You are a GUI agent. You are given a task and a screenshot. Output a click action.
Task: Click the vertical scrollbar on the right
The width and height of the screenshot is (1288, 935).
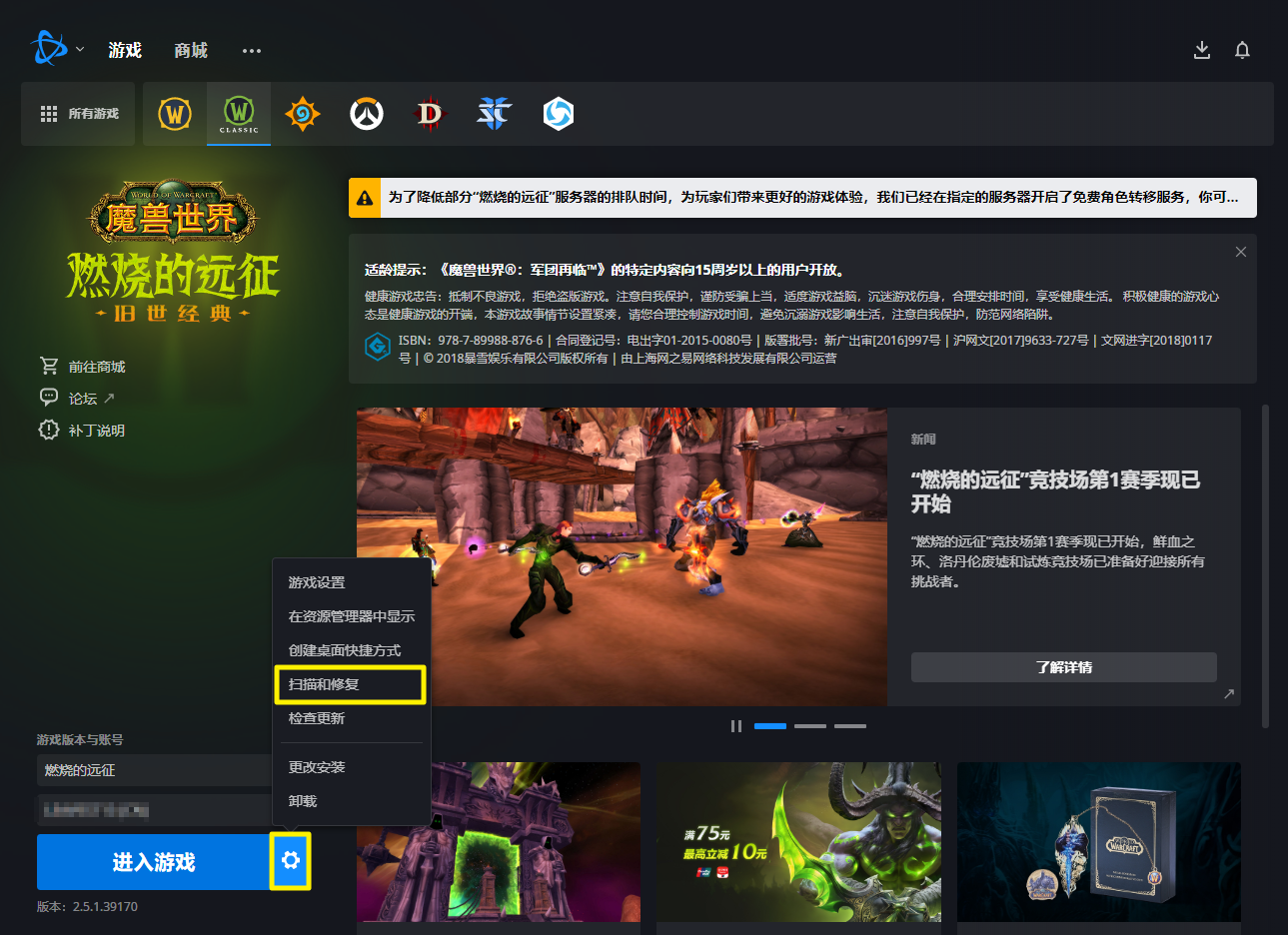pyautogui.click(x=1266, y=566)
